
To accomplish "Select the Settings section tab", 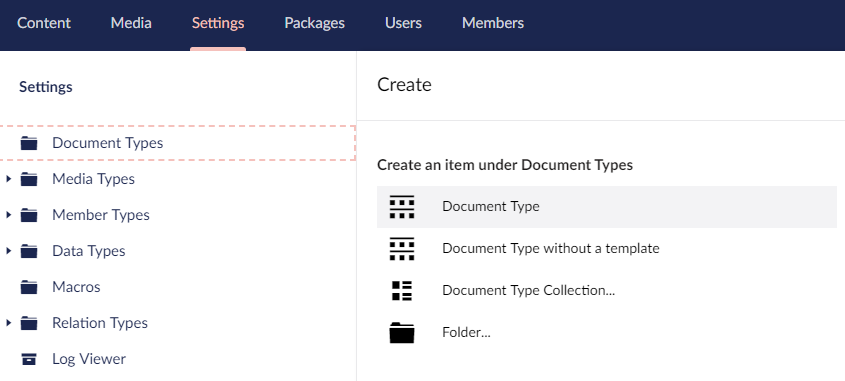I will tap(218, 23).
